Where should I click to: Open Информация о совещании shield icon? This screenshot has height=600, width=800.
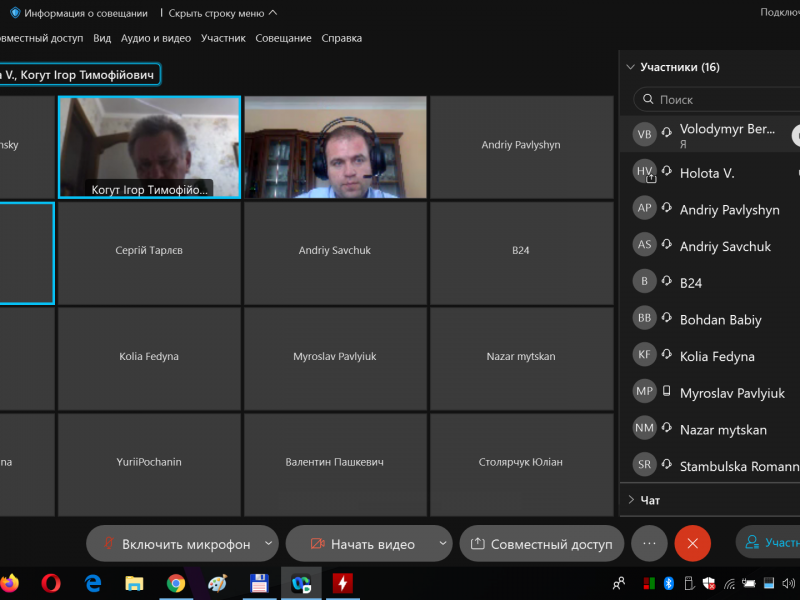[14, 13]
